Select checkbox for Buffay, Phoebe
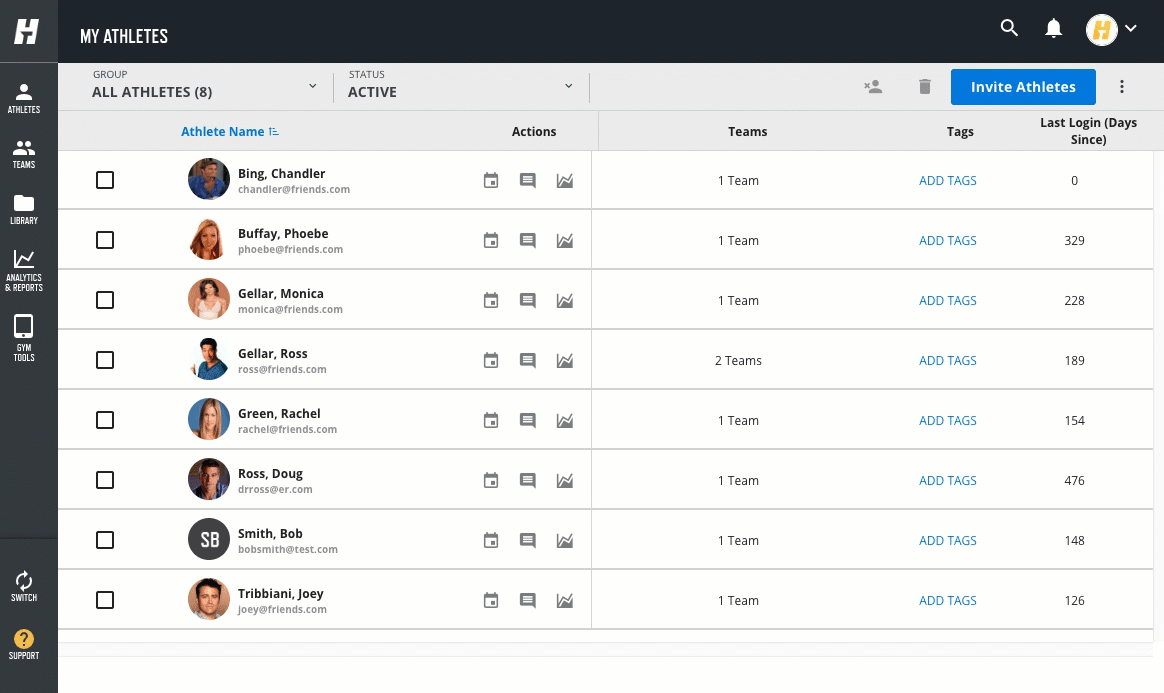Image resolution: width=1164 pixels, height=693 pixels. [105, 240]
